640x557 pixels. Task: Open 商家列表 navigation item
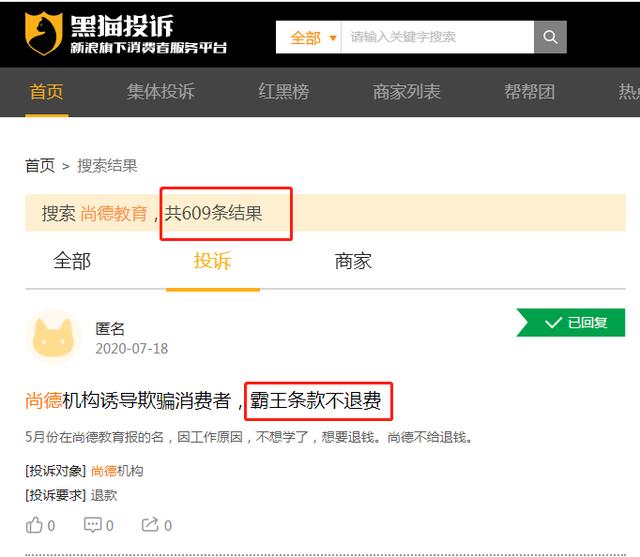[407, 91]
